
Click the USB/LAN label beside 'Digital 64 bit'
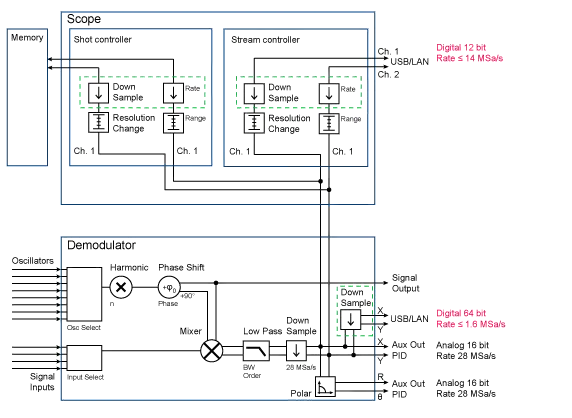point(409,319)
